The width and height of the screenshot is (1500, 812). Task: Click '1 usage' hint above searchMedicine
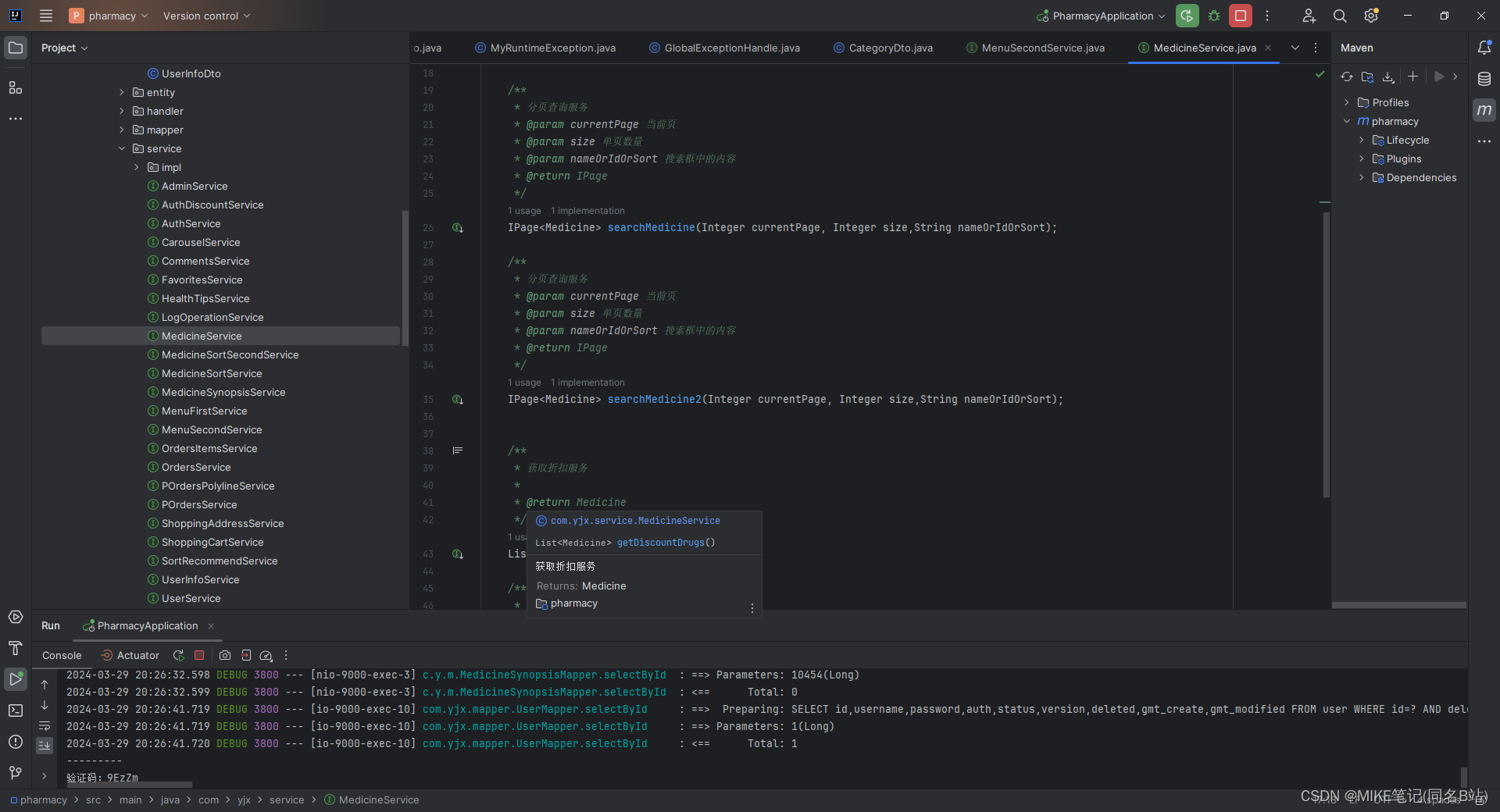click(x=524, y=211)
